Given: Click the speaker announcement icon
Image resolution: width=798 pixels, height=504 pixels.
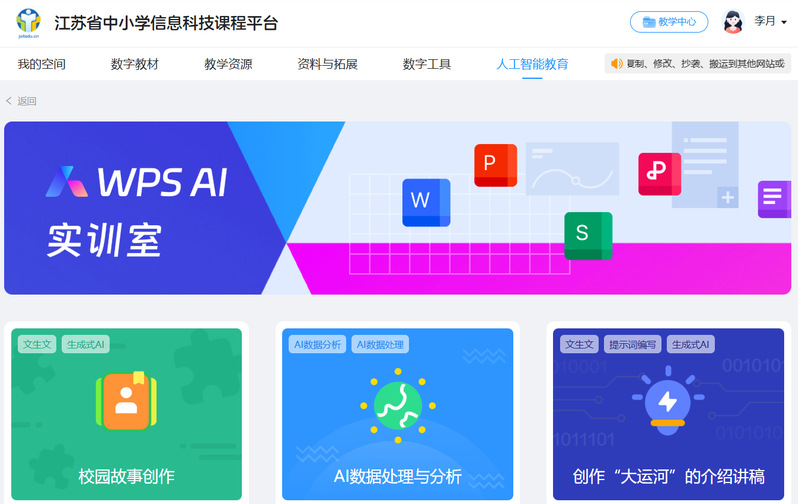Looking at the screenshot, I should coord(616,64).
